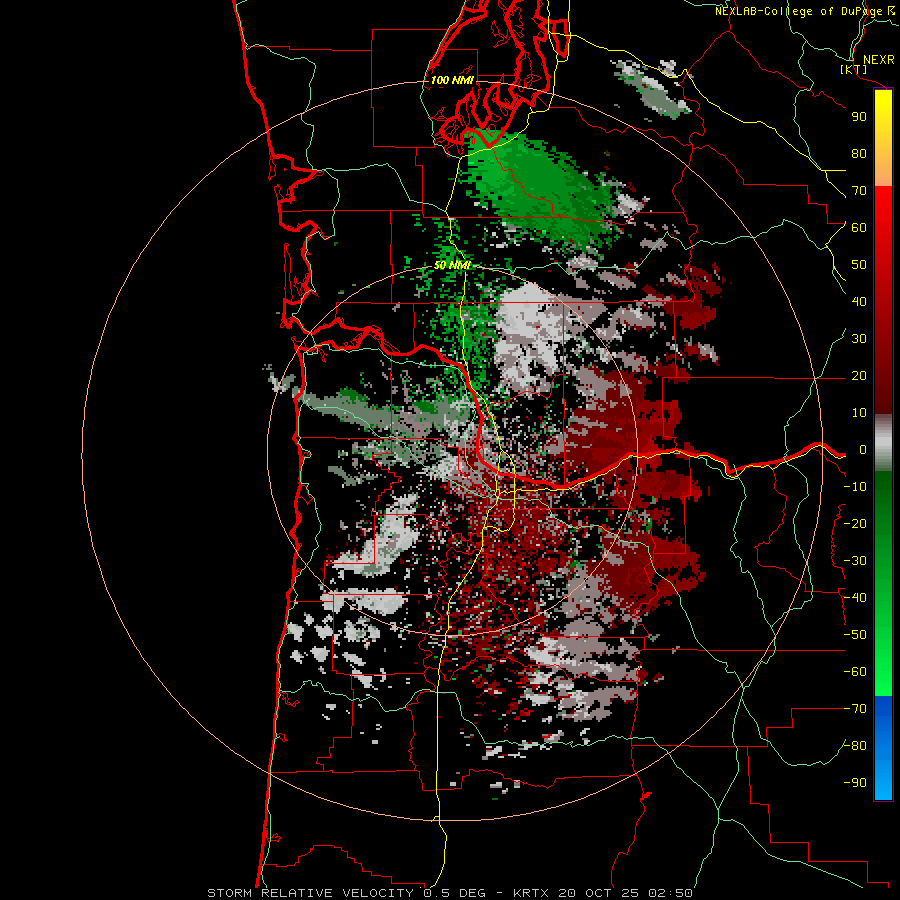Screen dimensions: 900x900
Task: Click the "STORM RELATIVE VELOCITY 0.5 DEG" caption
Action: click(x=346, y=893)
